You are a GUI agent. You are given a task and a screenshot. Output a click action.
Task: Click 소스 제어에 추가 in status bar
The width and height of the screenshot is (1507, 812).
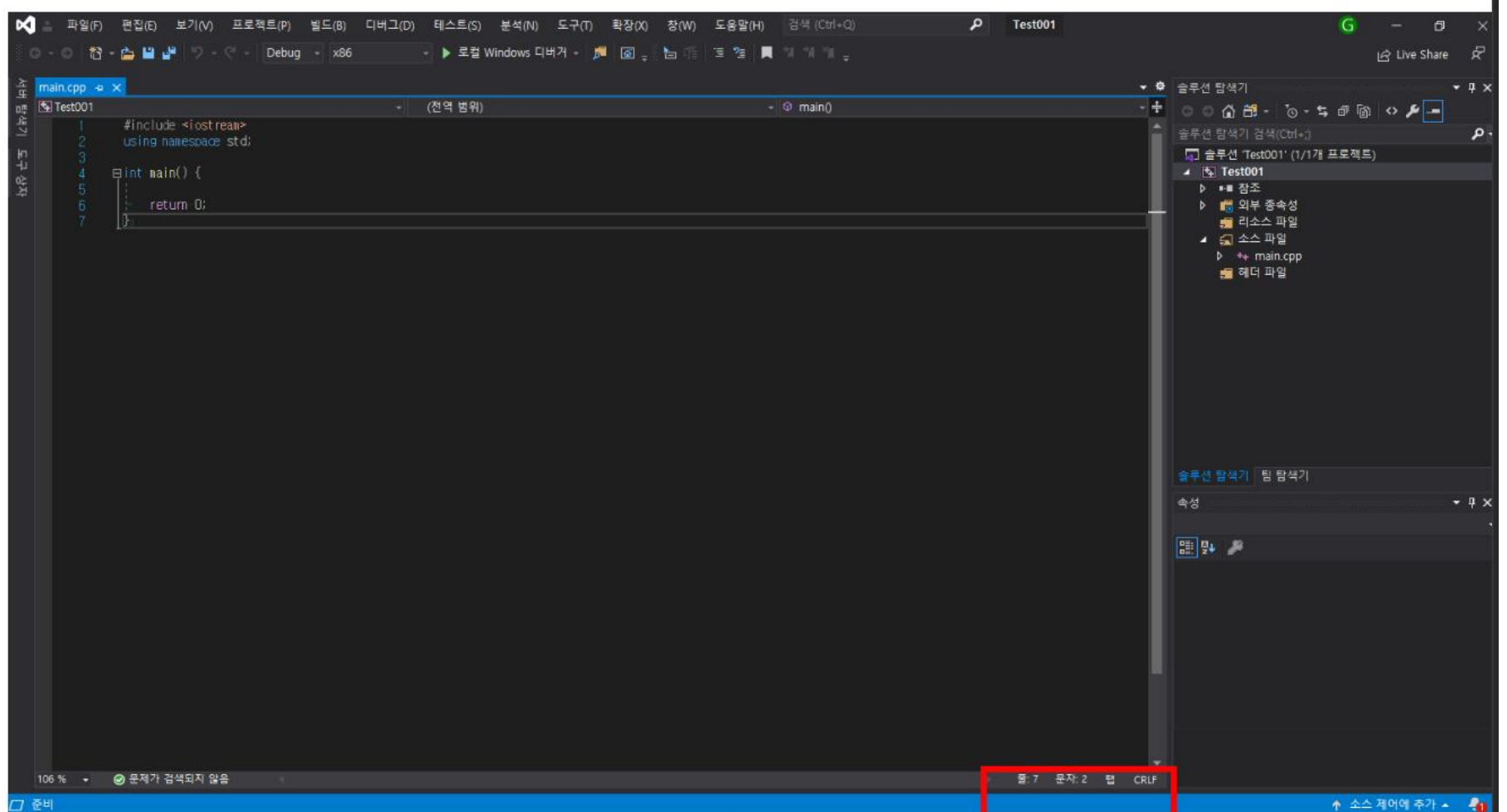tap(1391, 805)
